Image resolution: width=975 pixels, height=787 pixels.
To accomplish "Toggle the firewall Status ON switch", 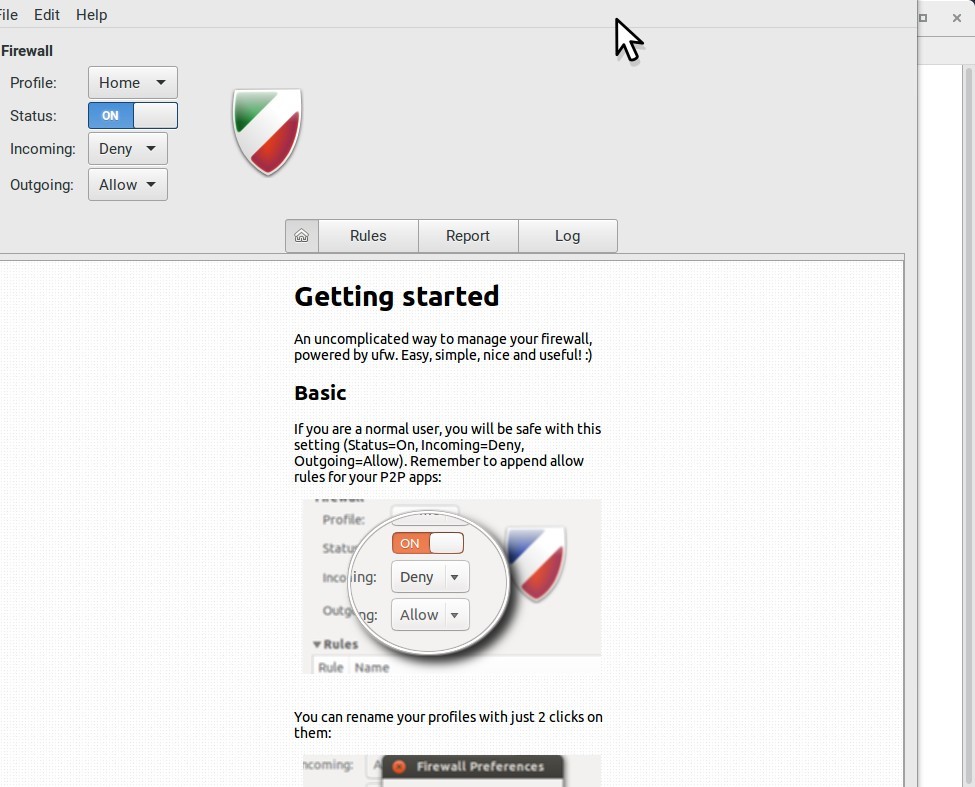I will coord(133,116).
